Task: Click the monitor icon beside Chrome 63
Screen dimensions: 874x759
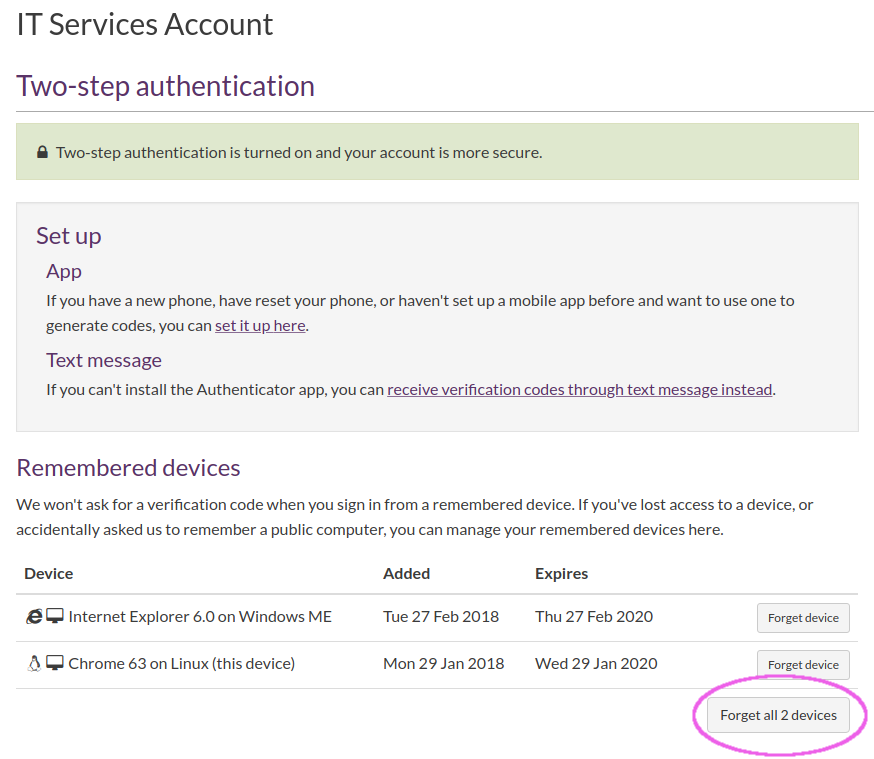Action: pyautogui.click(x=55, y=664)
